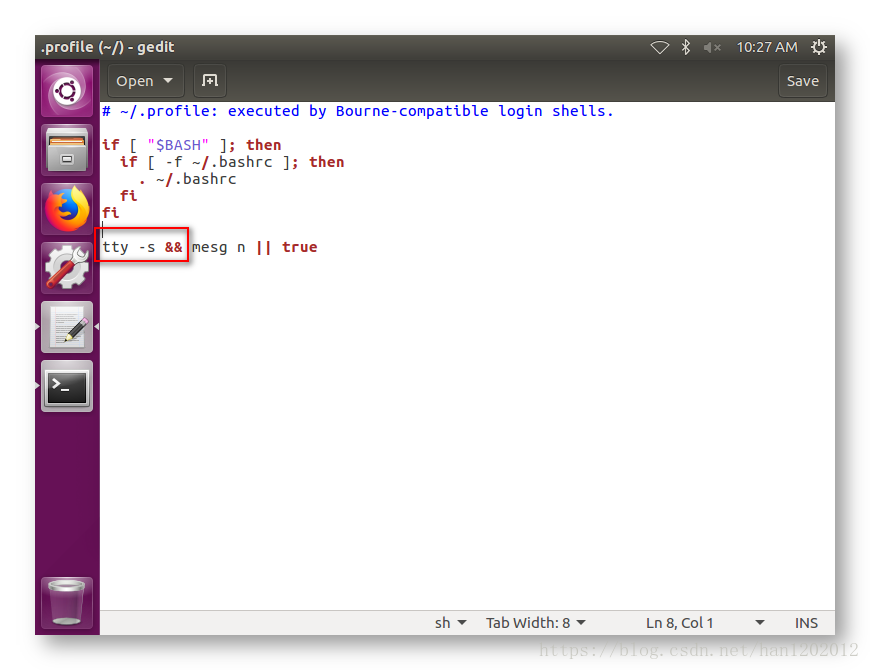Image resolution: width=870 pixels, height=670 pixels.
Task: Show the clock reading 10:27 AM
Action: [767, 47]
